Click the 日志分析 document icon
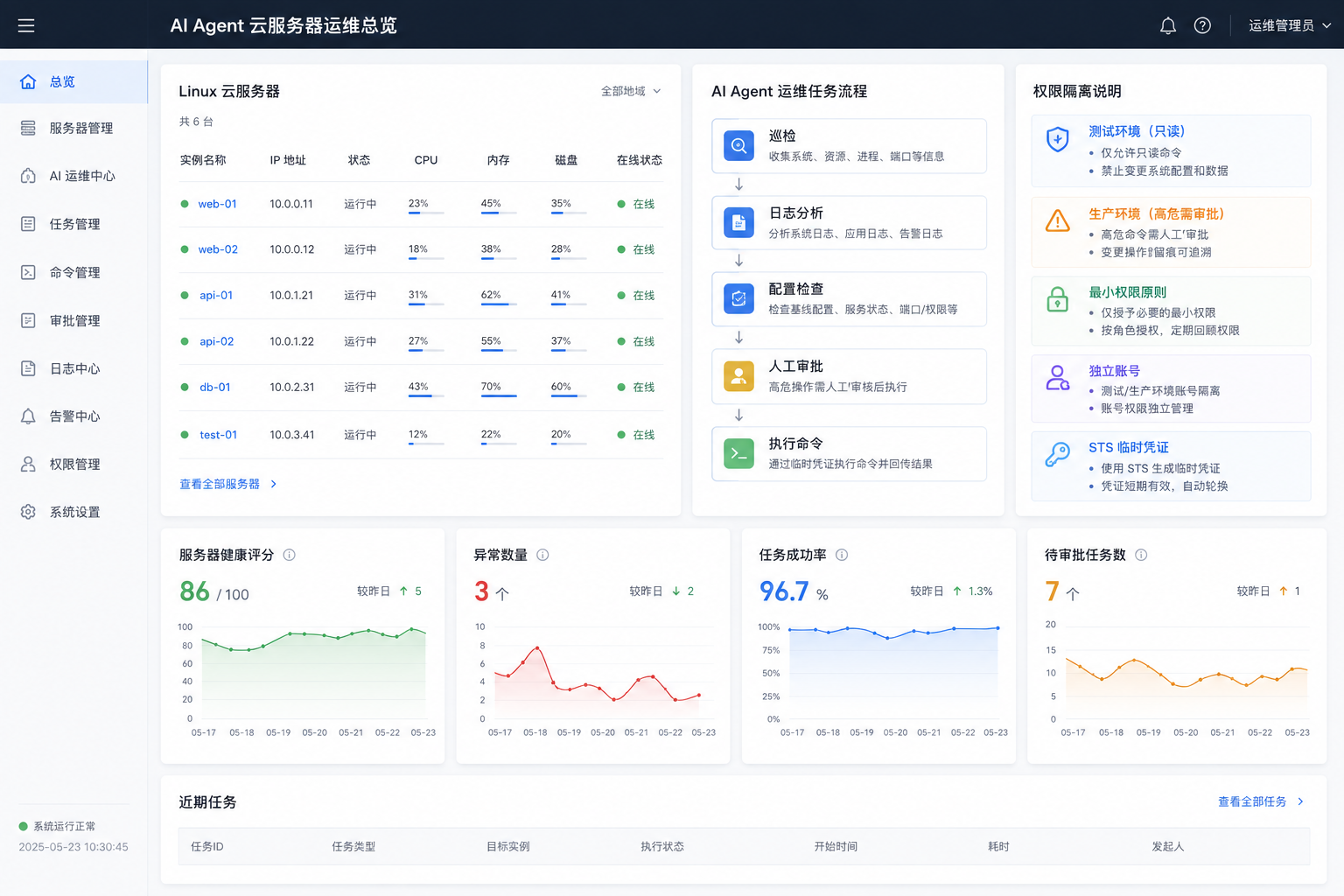 [738, 222]
